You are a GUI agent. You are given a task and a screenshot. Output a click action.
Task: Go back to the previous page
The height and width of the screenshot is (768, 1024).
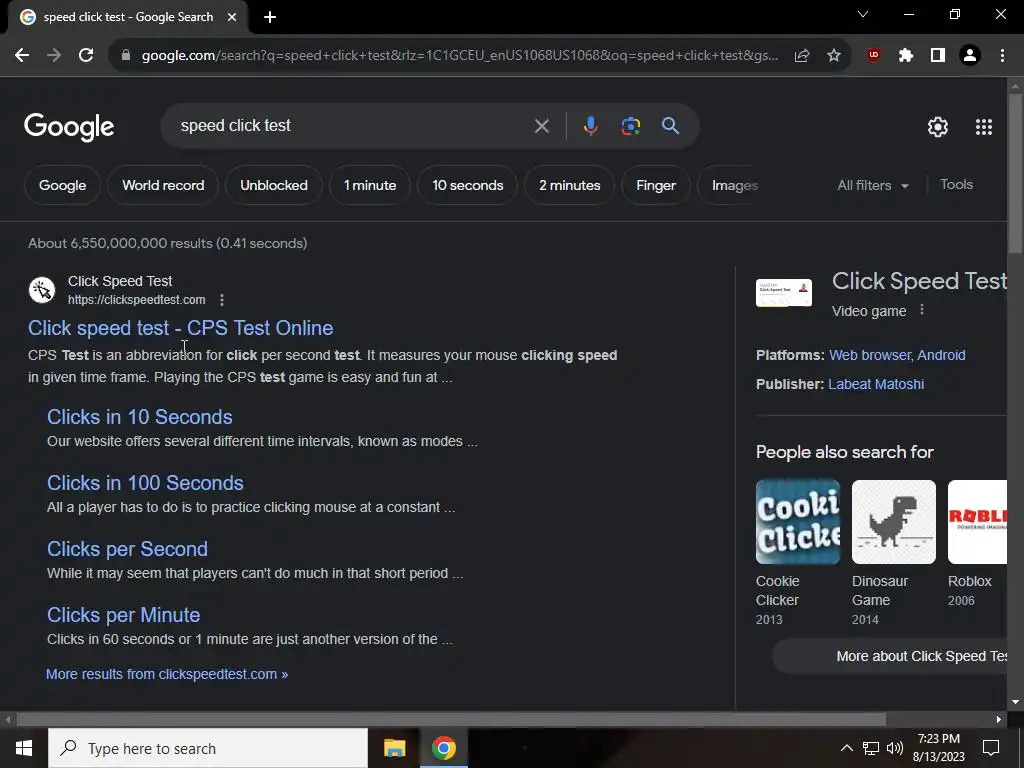click(x=22, y=56)
